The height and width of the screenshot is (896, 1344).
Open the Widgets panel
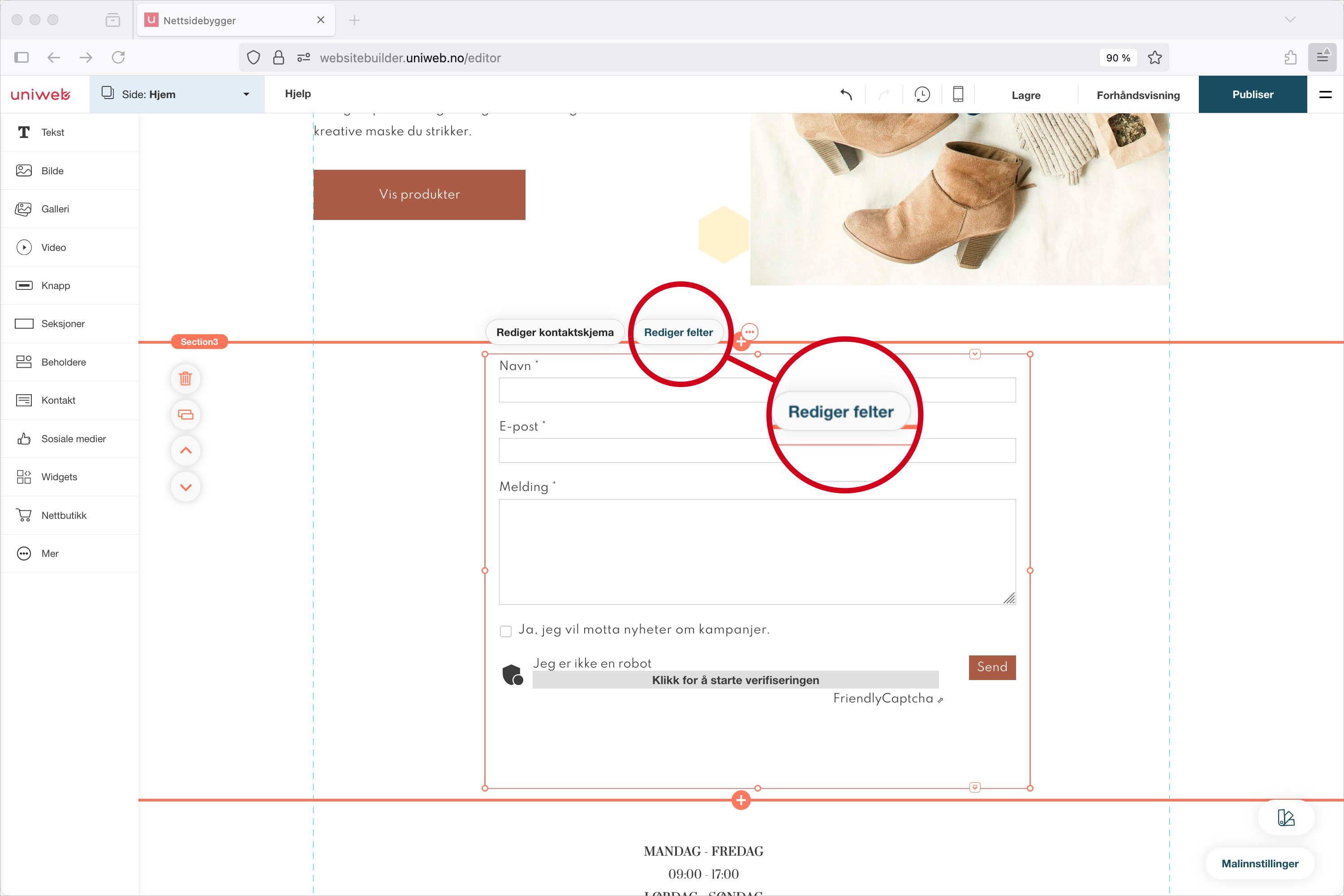click(69, 477)
